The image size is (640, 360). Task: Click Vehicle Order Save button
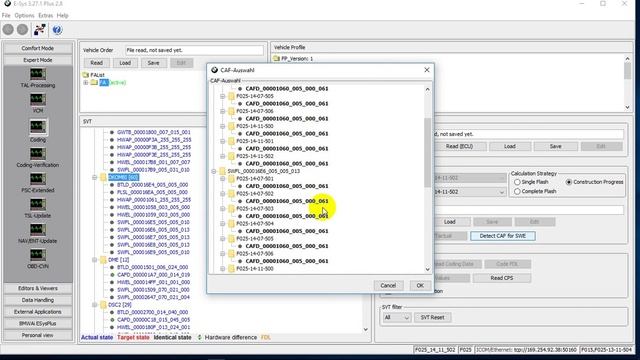153,63
